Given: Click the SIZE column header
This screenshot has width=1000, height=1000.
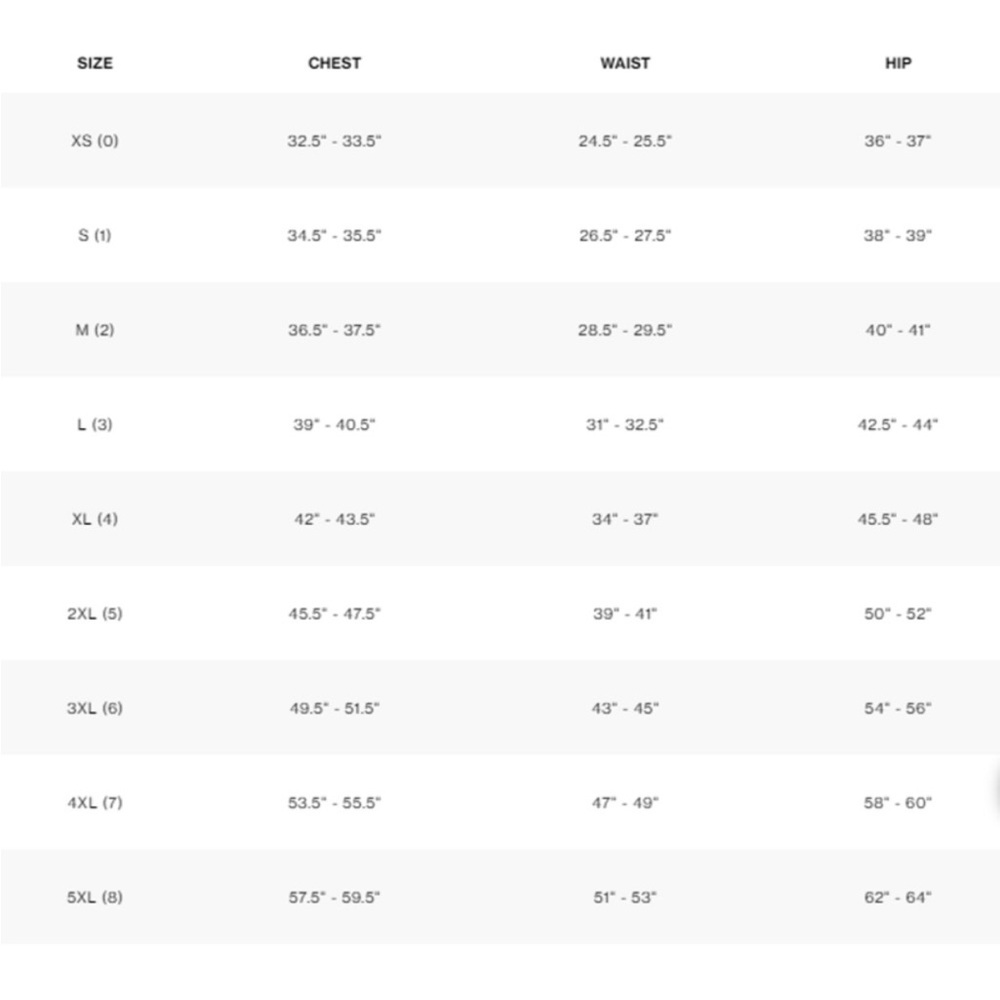Looking at the screenshot, I should [95, 63].
